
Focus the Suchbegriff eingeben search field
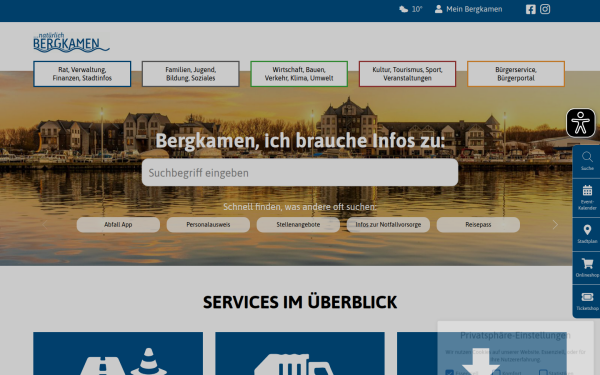click(300, 173)
